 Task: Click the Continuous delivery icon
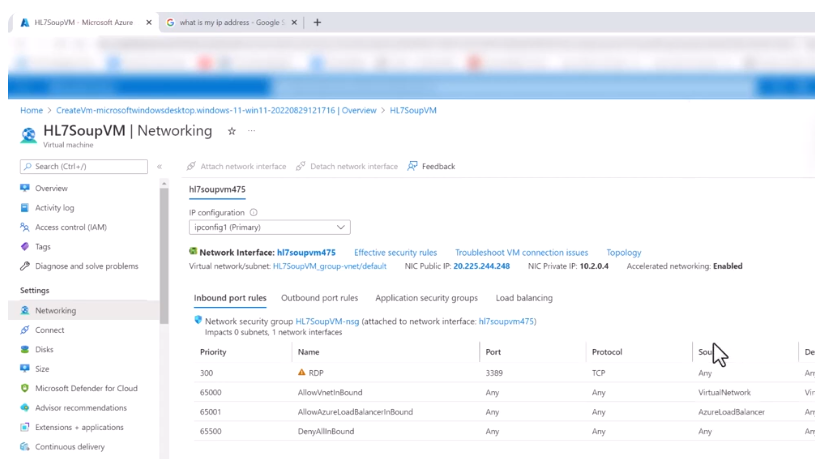coord(24,447)
